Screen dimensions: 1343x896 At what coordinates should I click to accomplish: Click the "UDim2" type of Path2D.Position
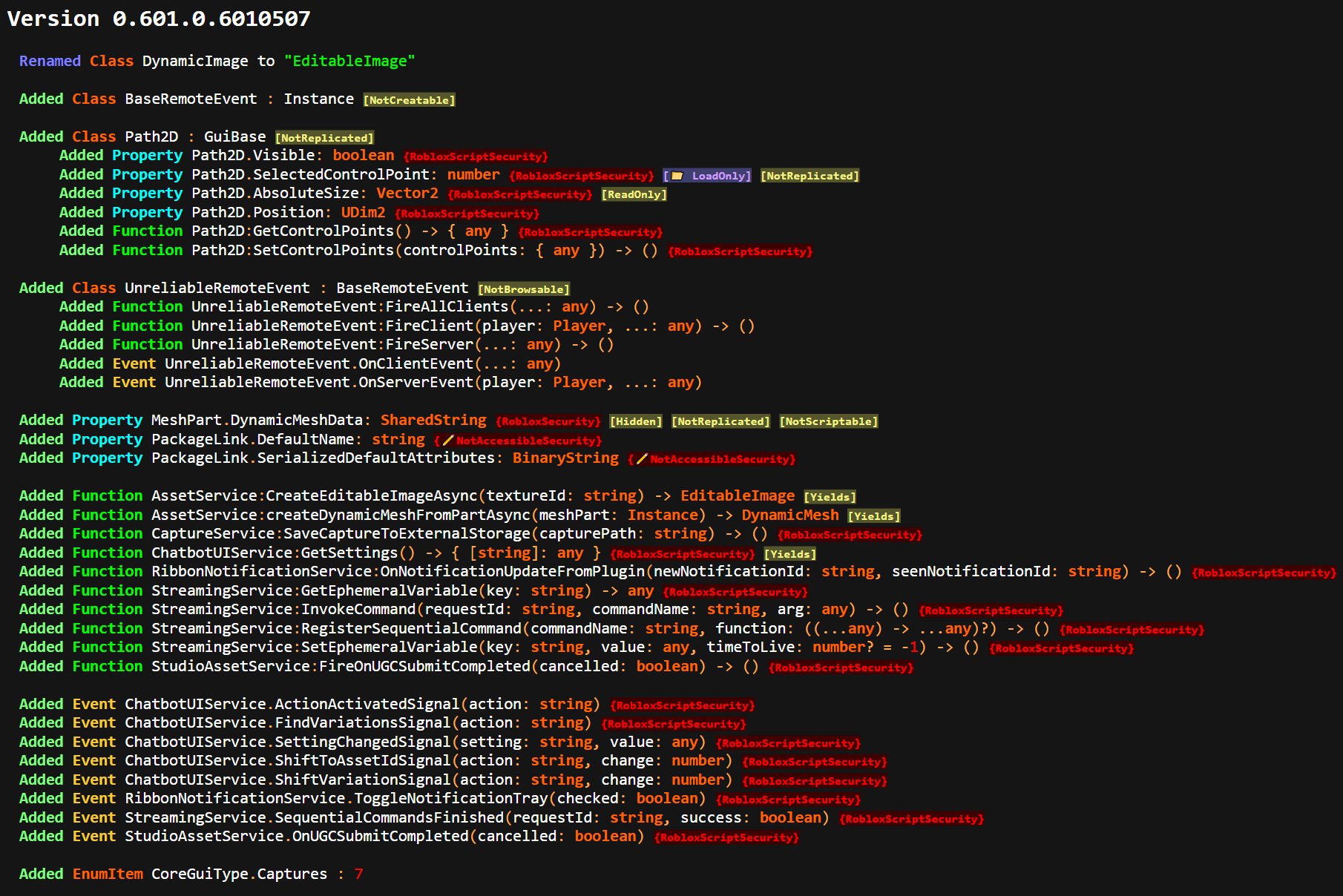click(x=363, y=212)
